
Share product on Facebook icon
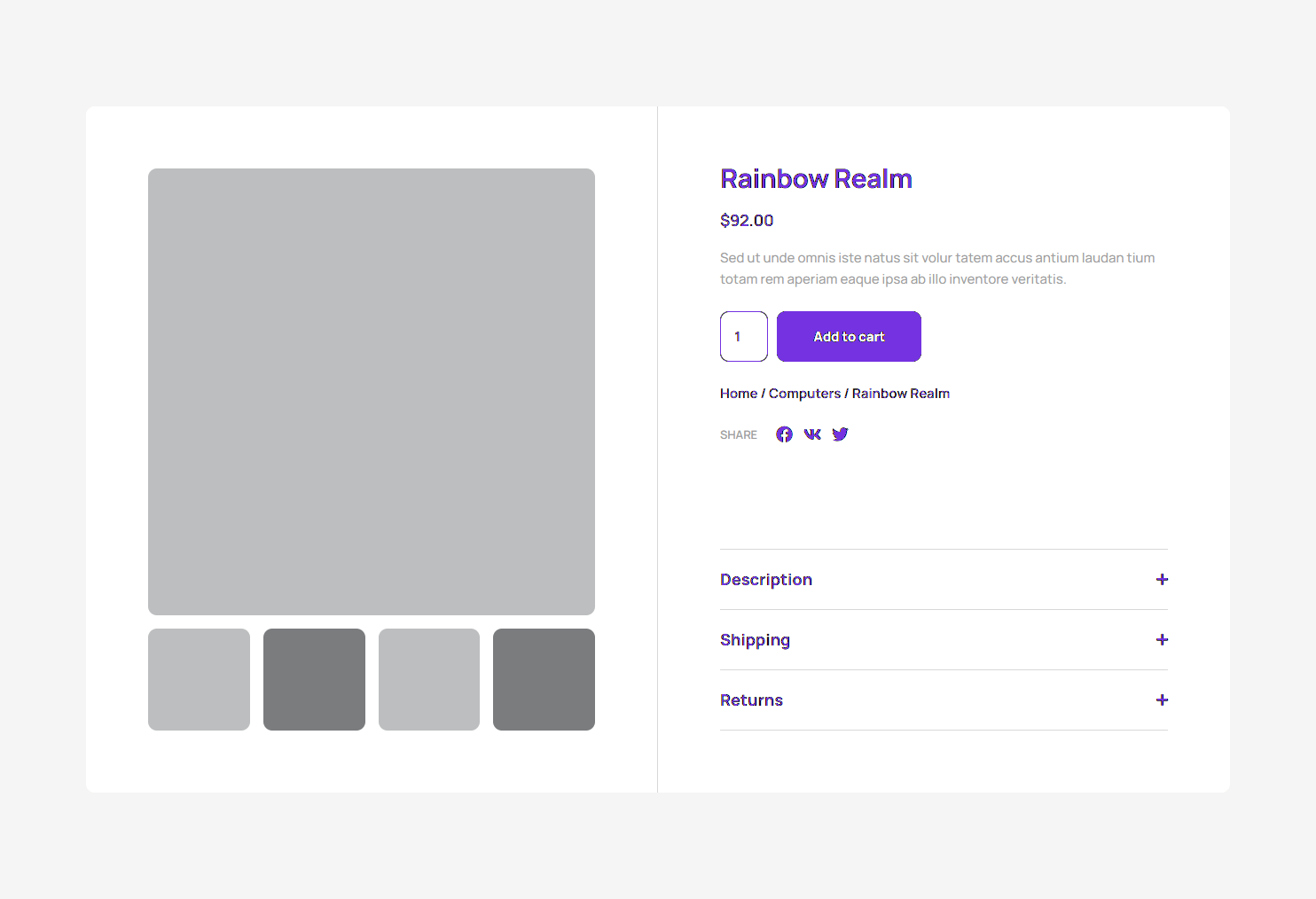pyautogui.click(x=784, y=434)
